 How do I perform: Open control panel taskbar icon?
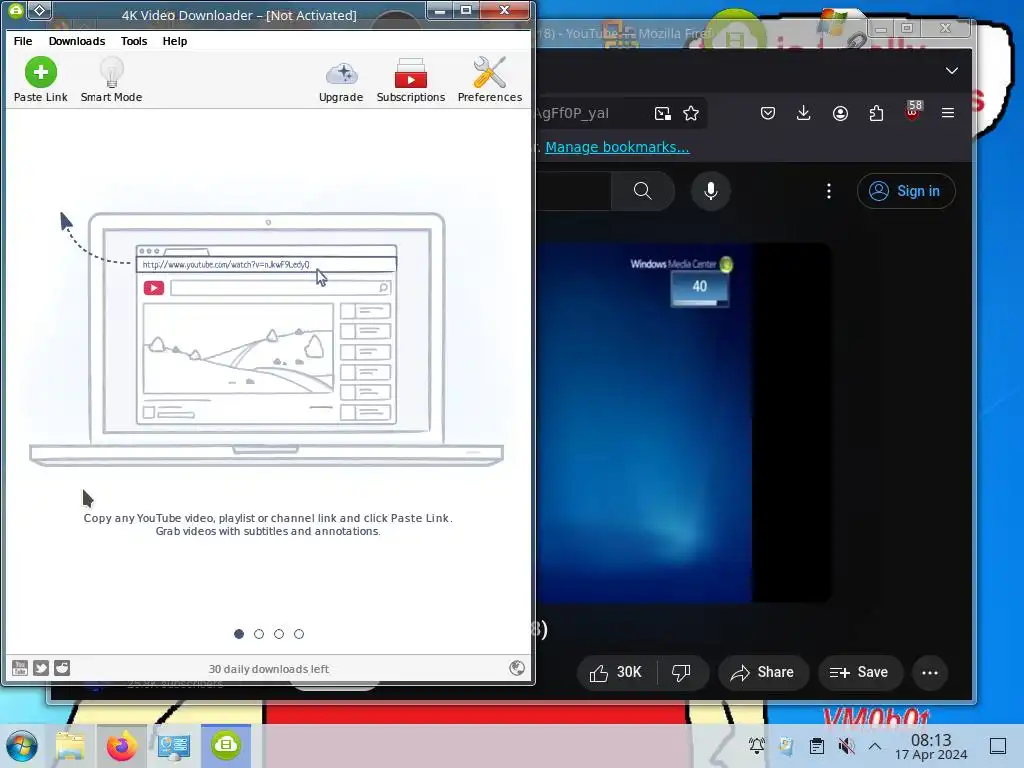173,746
